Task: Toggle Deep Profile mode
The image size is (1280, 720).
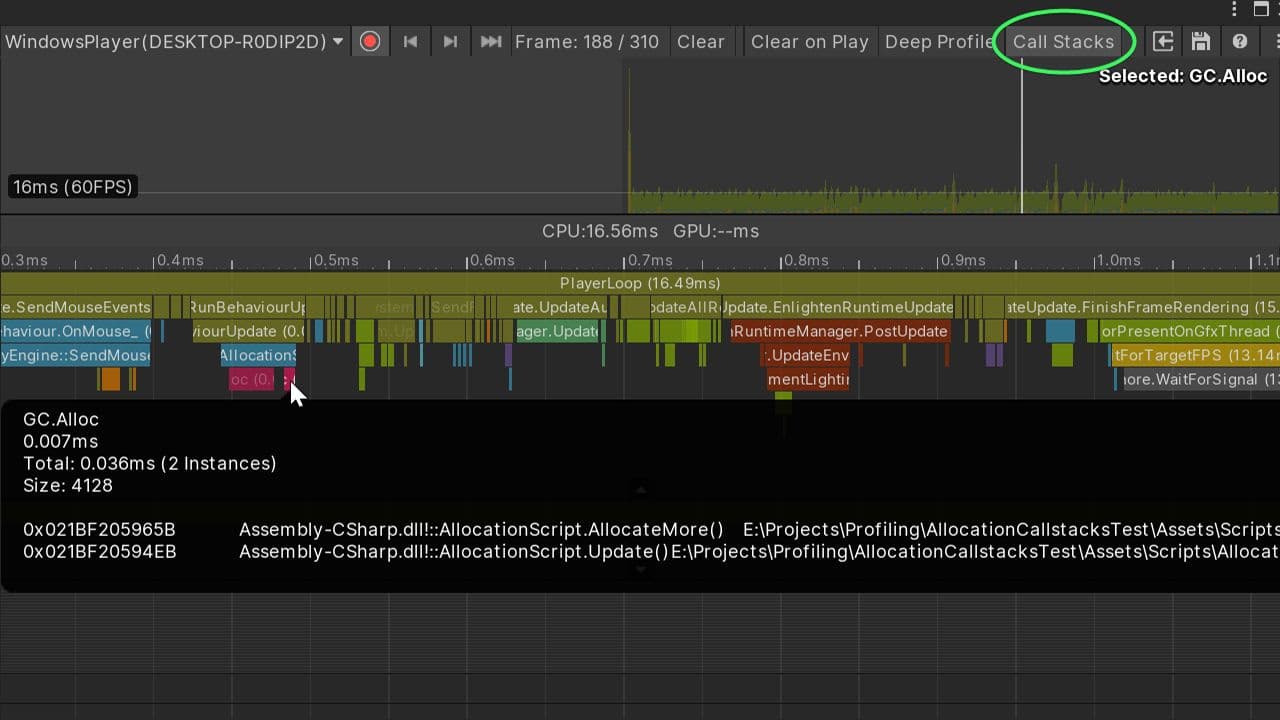Action: 938,41
